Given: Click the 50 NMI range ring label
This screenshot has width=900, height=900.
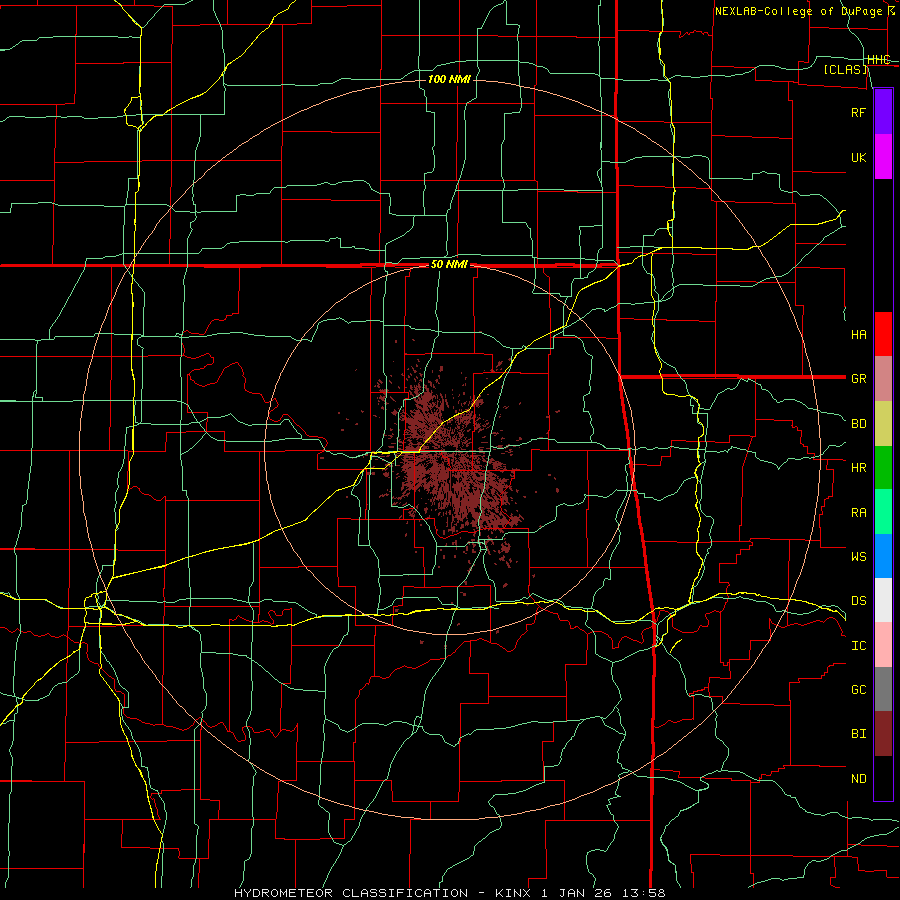Looking at the screenshot, I should pos(449,265).
